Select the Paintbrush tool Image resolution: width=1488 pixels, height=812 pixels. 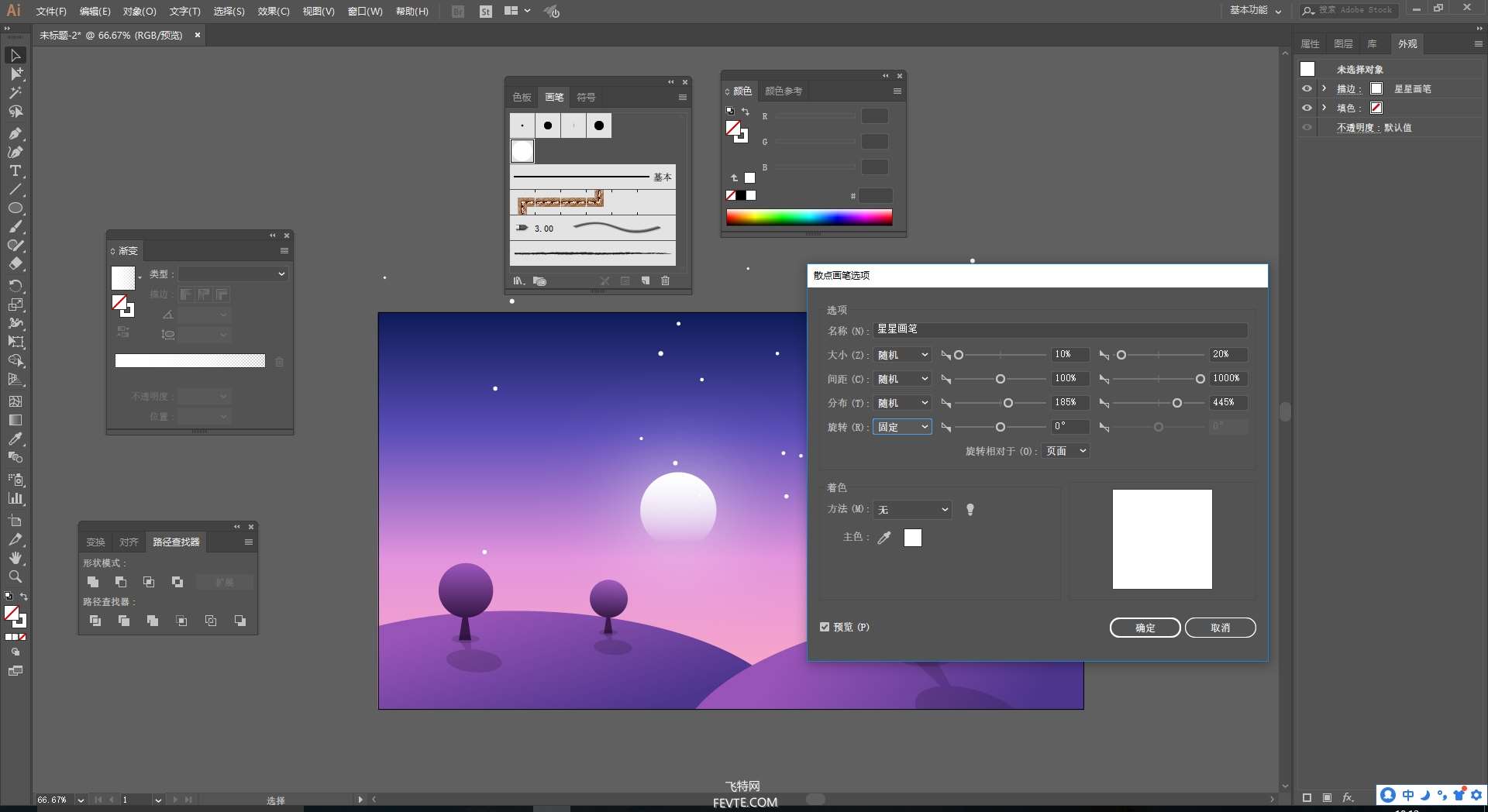click(x=15, y=227)
